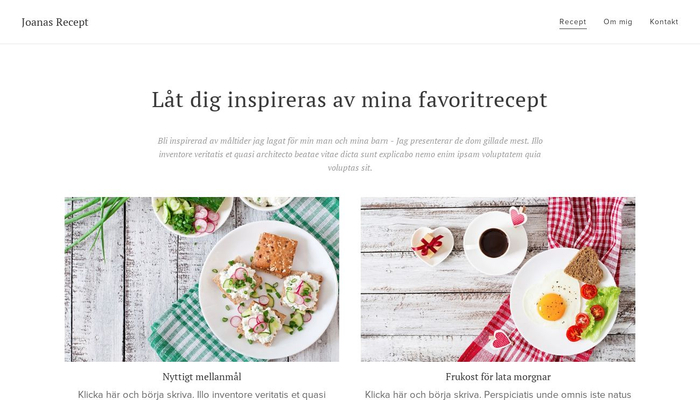Click the plain seeded crispbread on plate
Viewport: 700px width, 400px height.
pyautogui.click(x=275, y=254)
